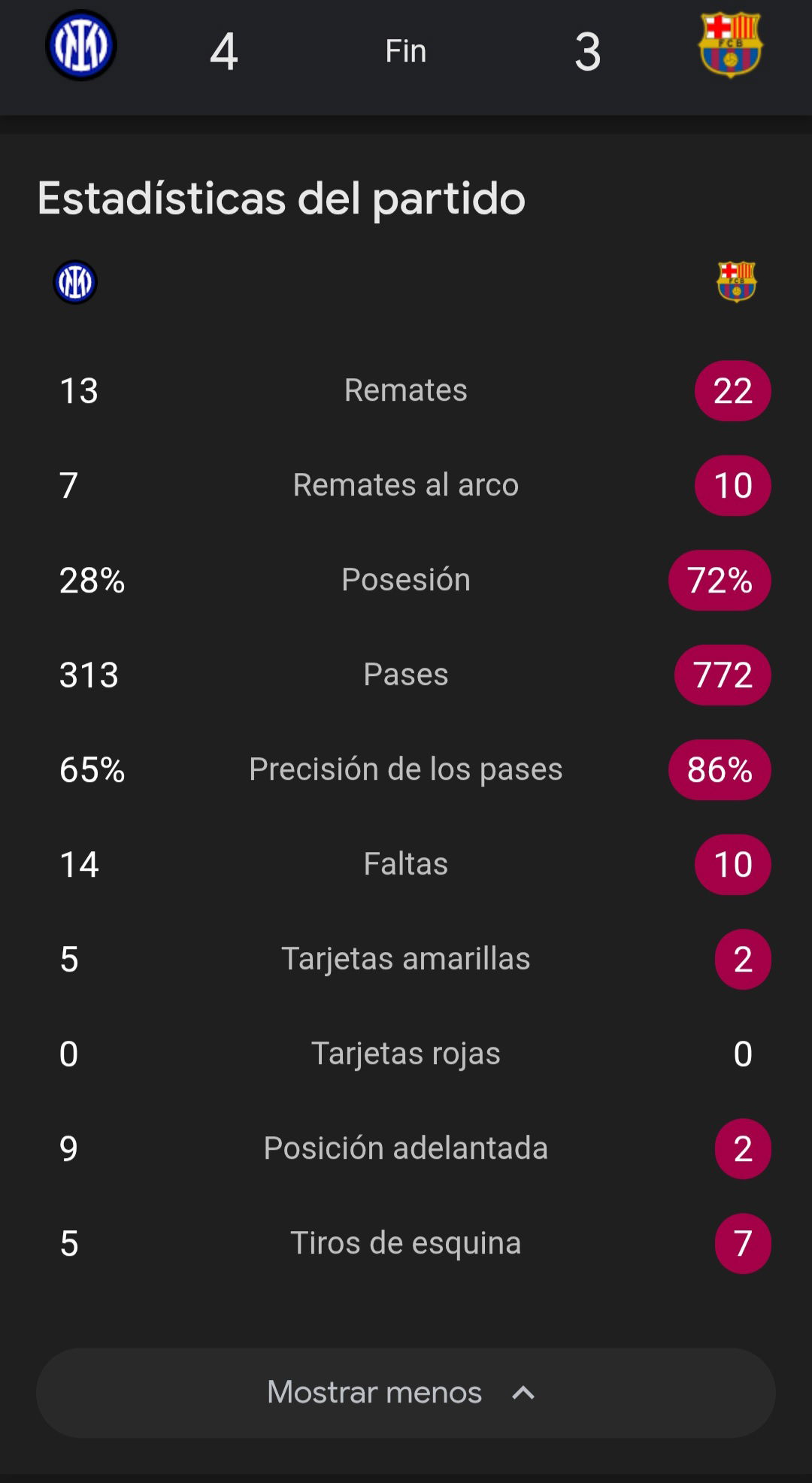This screenshot has width=812, height=1483.
Task: Select small Barcelona logo above statistics column
Action: [x=737, y=282]
